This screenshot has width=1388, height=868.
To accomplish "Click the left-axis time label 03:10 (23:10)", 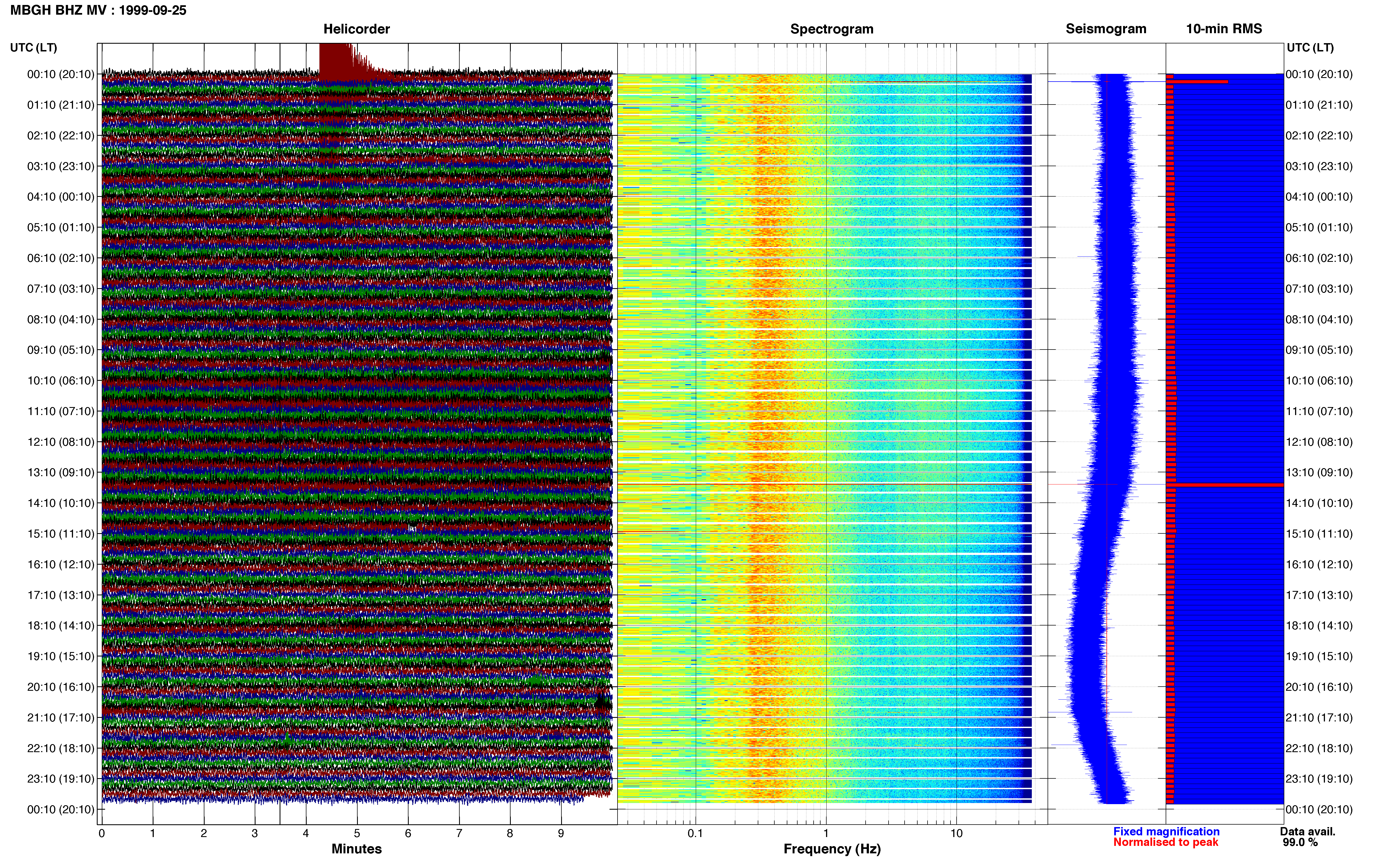I will 61,166.
